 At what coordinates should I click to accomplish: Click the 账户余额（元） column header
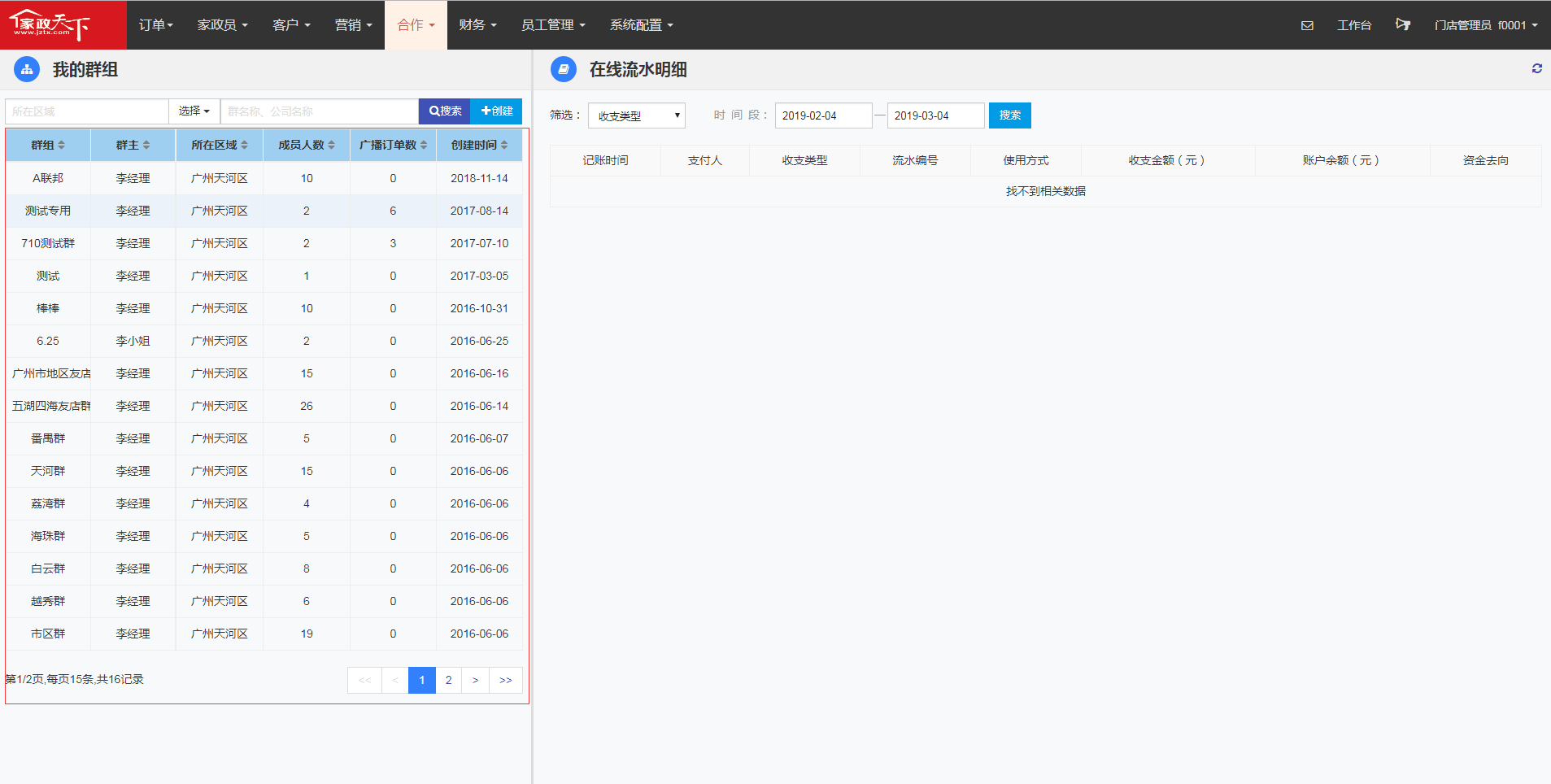point(1342,160)
